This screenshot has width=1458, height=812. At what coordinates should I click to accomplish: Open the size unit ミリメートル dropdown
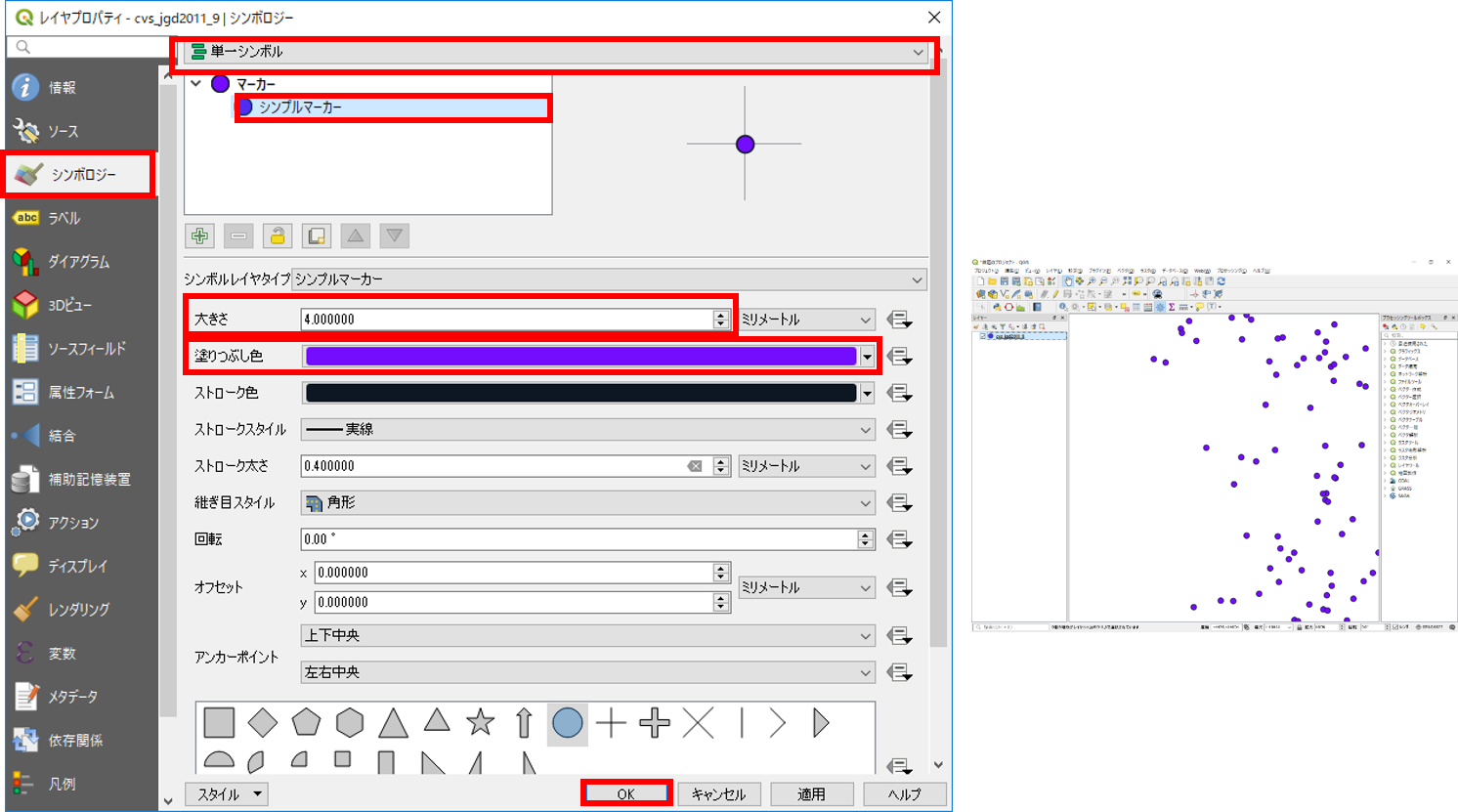click(806, 320)
